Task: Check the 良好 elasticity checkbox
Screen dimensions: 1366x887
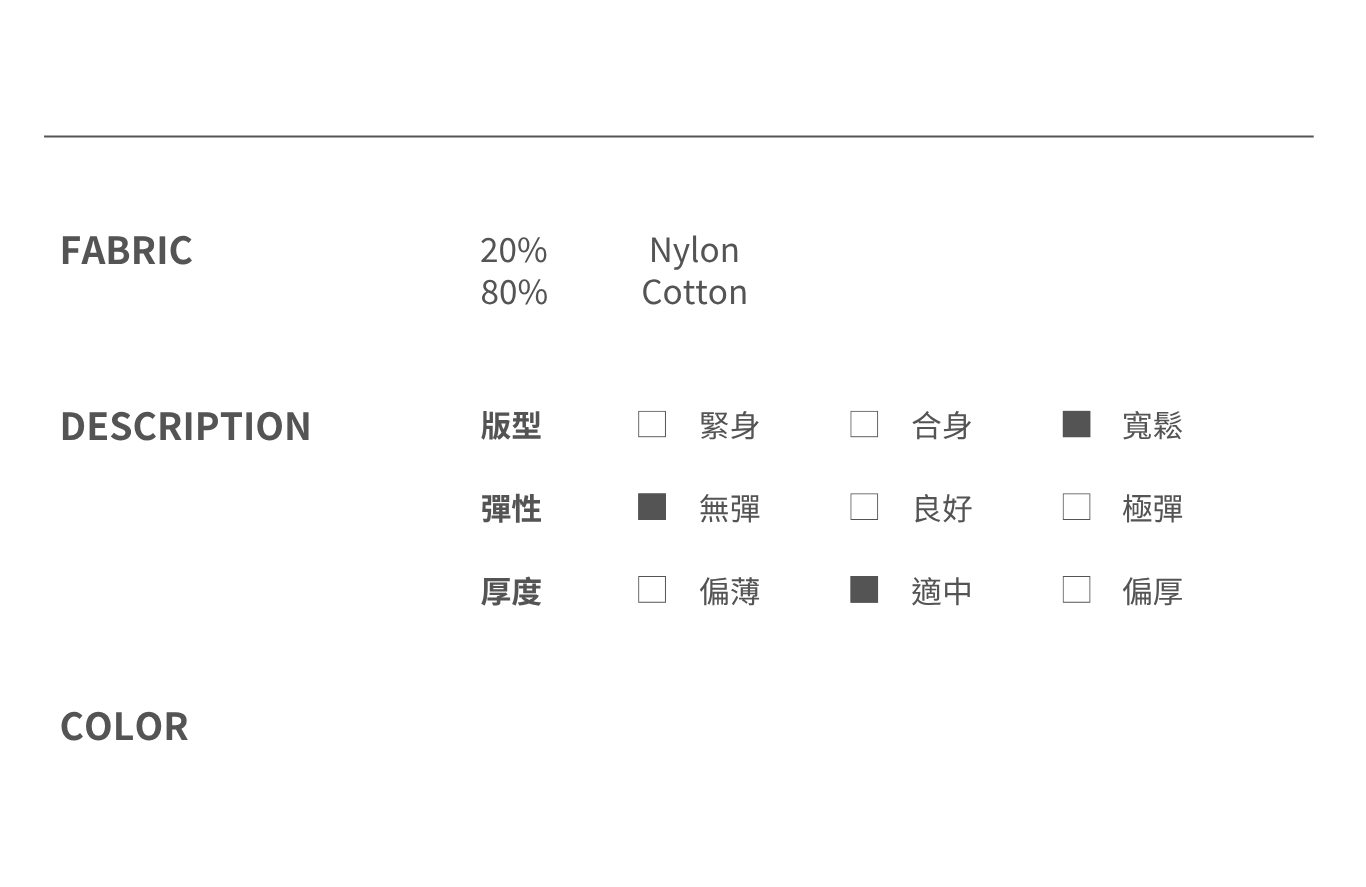Action: (864, 507)
